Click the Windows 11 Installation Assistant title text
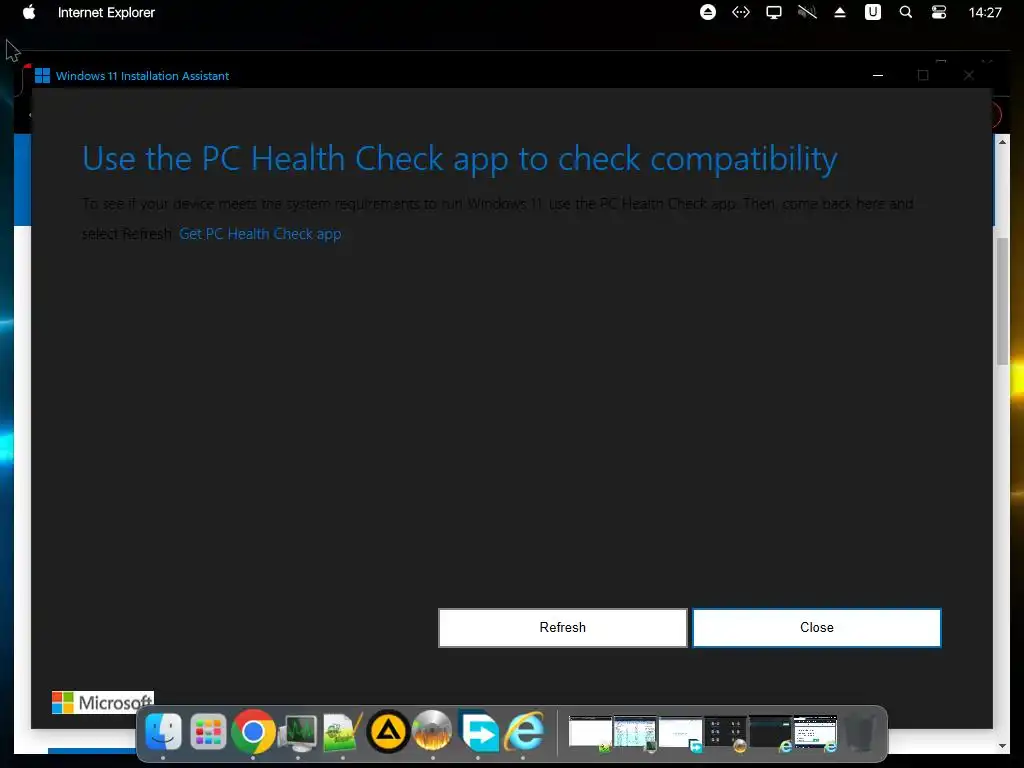 coord(142,76)
